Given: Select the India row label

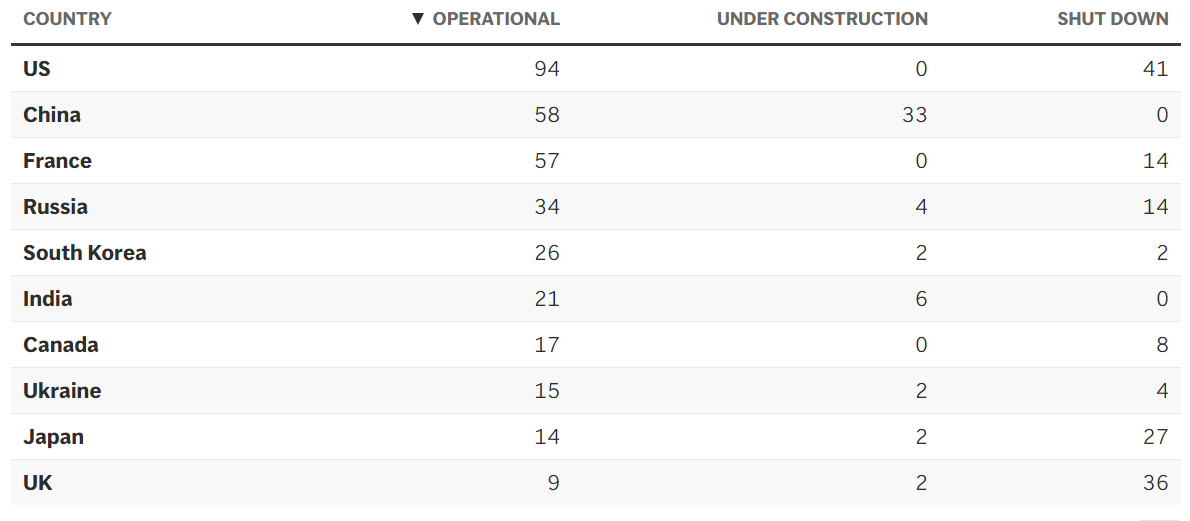Looking at the screenshot, I should click(x=48, y=299).
